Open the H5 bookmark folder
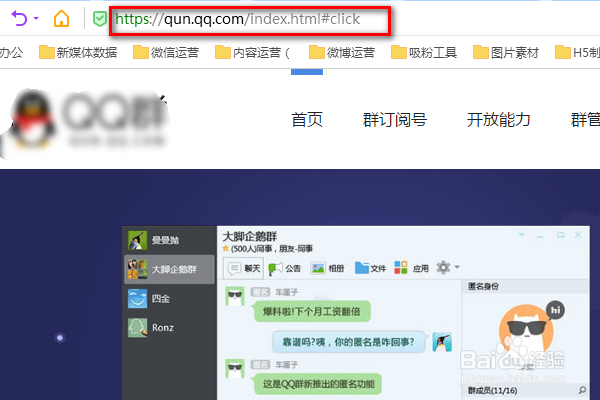Screen dimensions: 600x400 (577, 52)
